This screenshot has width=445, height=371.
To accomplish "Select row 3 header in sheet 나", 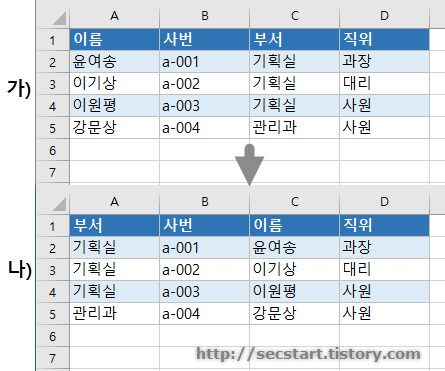I will pos(52,270).
